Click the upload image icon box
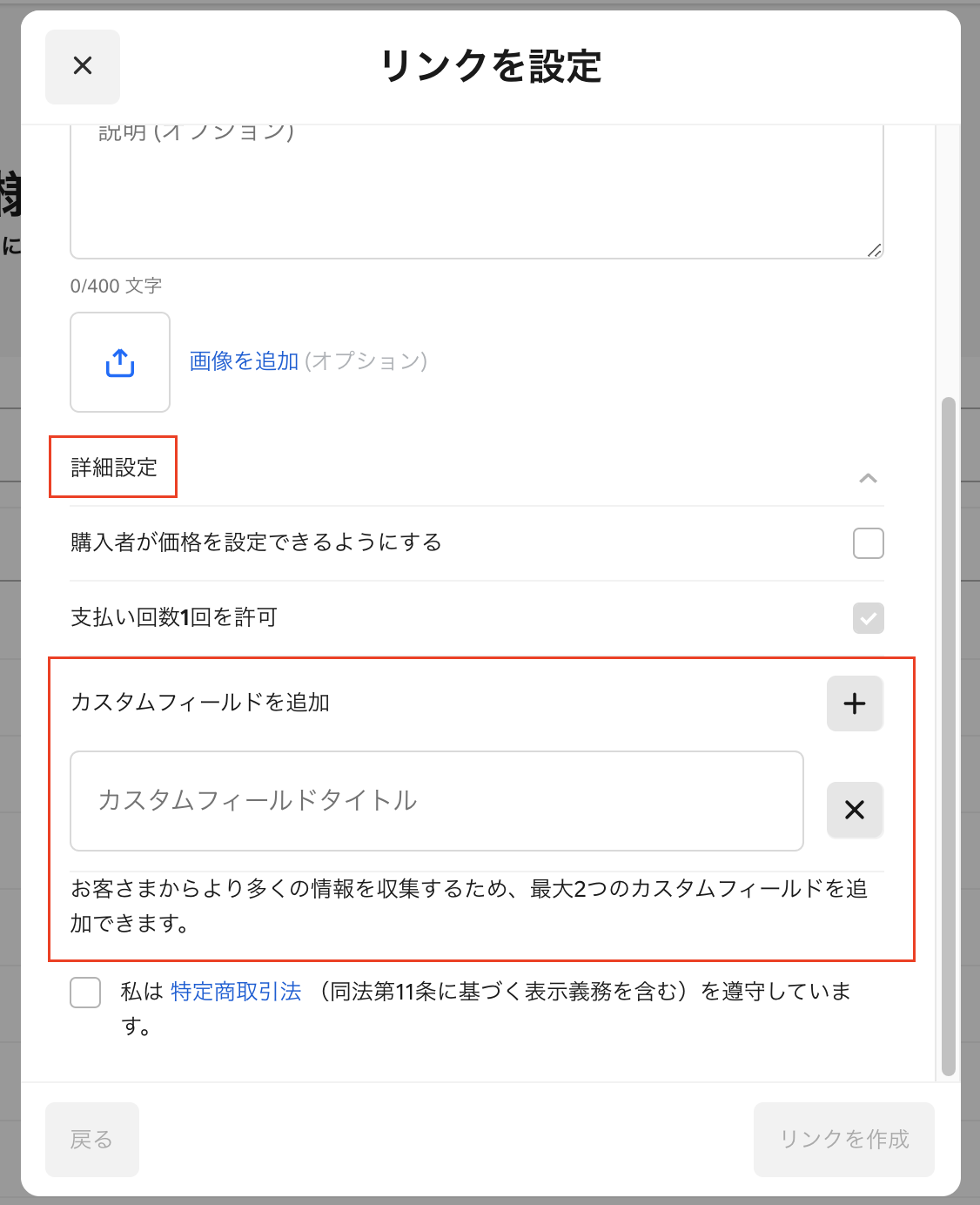Viewport: 980px width, 1205px height. 120,362
